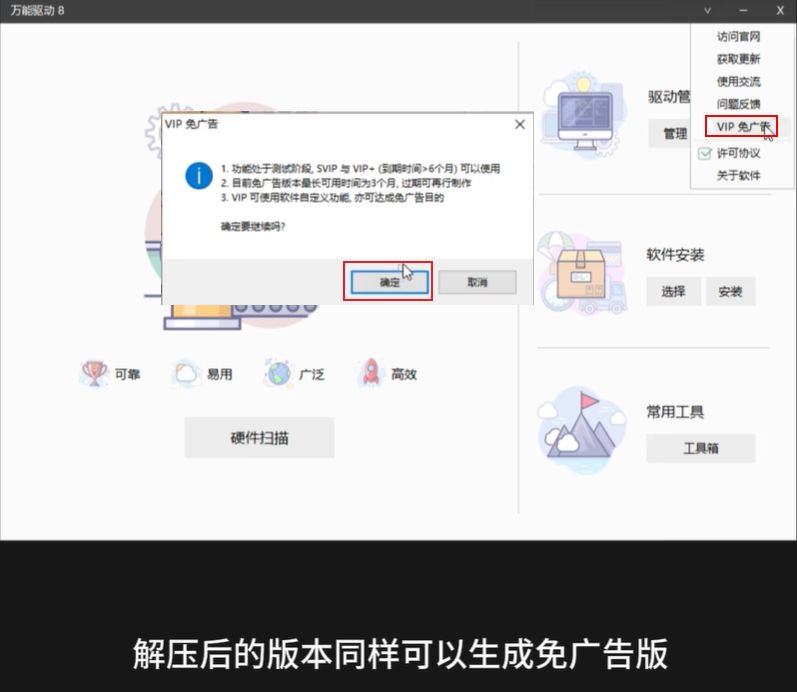Click the rocket icon labeled 高效
This screenshot has height=692, width=797.
pyautogui.click(x=372, y=374)
